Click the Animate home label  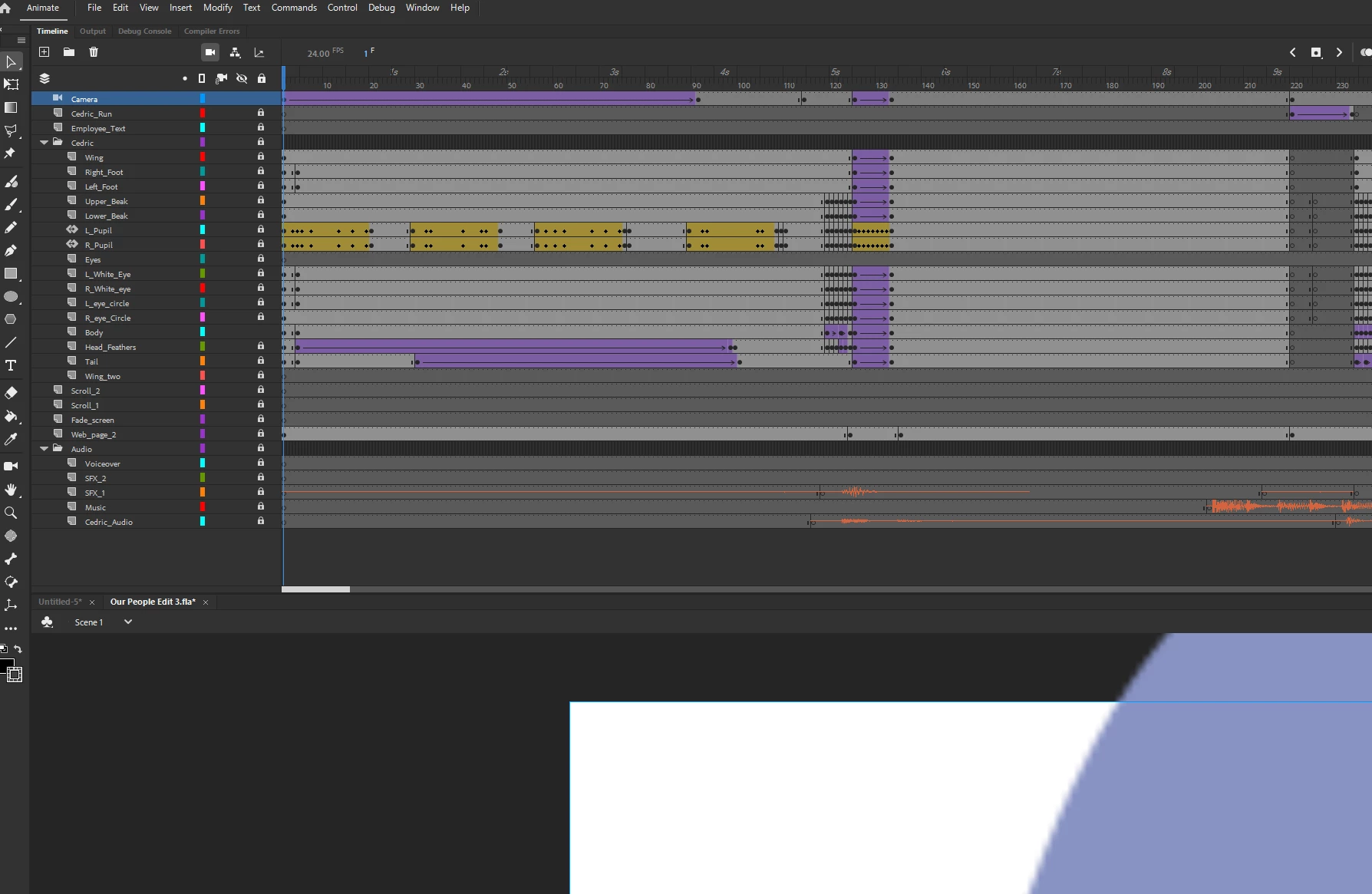tap(43, 8)
